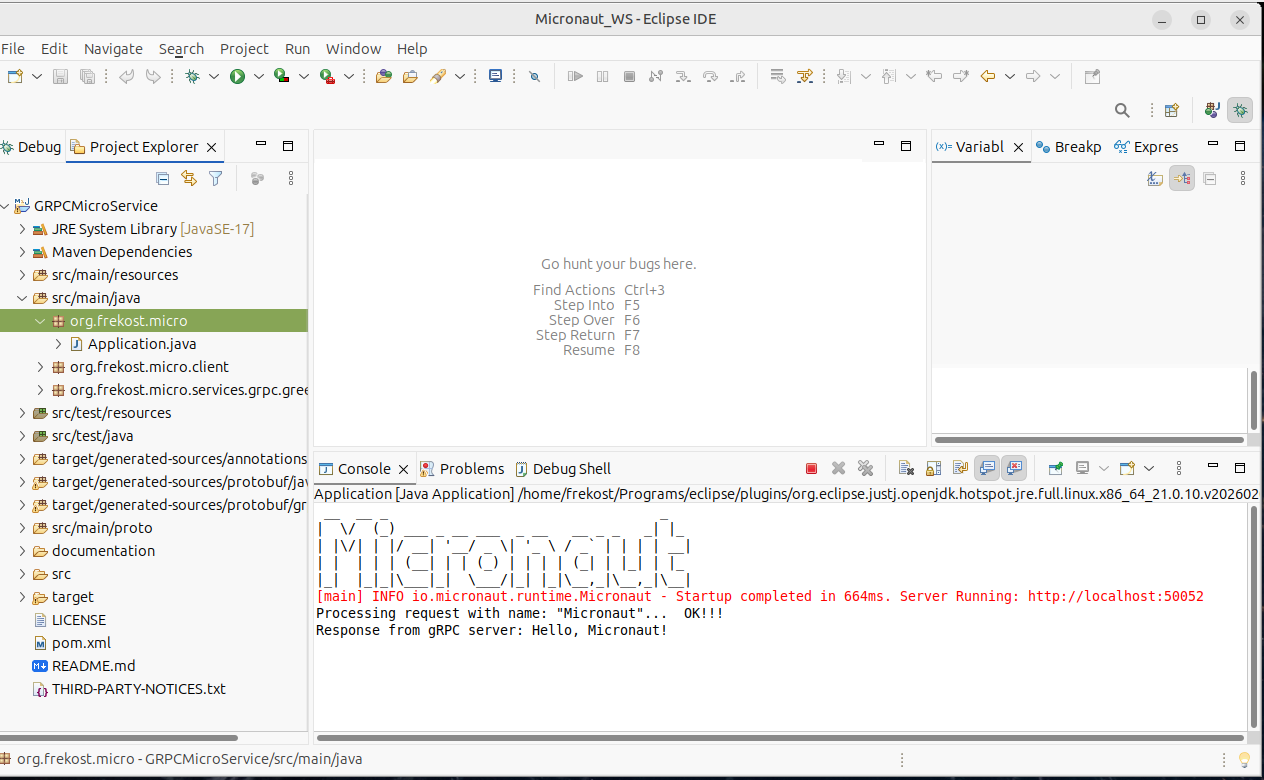The height and width of the screenshot is (780, 1264).
Task: Toggle Skip All Breakpoints icon
Action: click(534, 76)
